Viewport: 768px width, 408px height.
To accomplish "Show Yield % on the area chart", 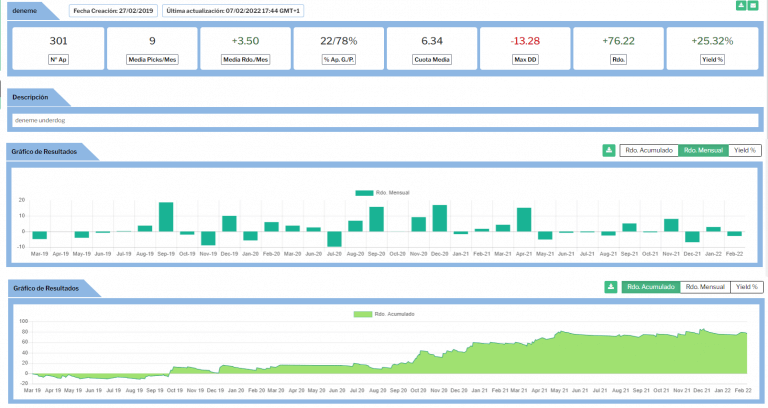I will pyautogui.click(x=746, y=287).
